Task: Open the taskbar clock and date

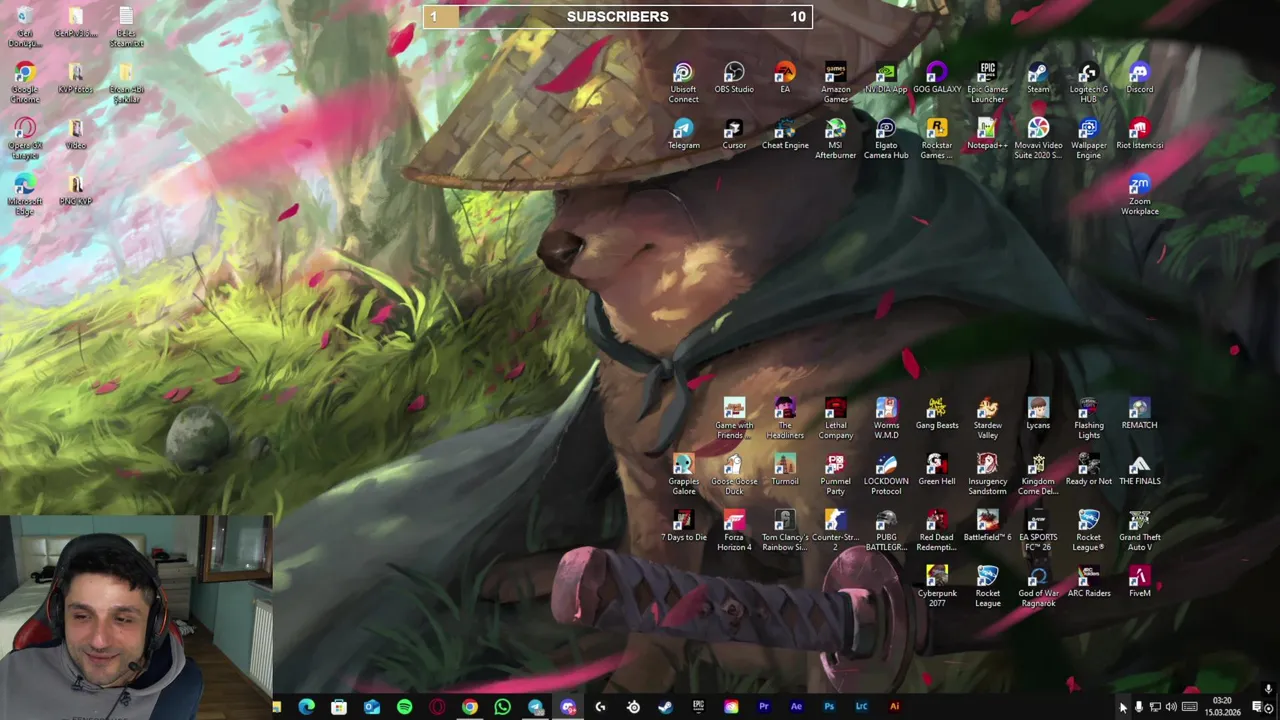Action: [1222, 707]
